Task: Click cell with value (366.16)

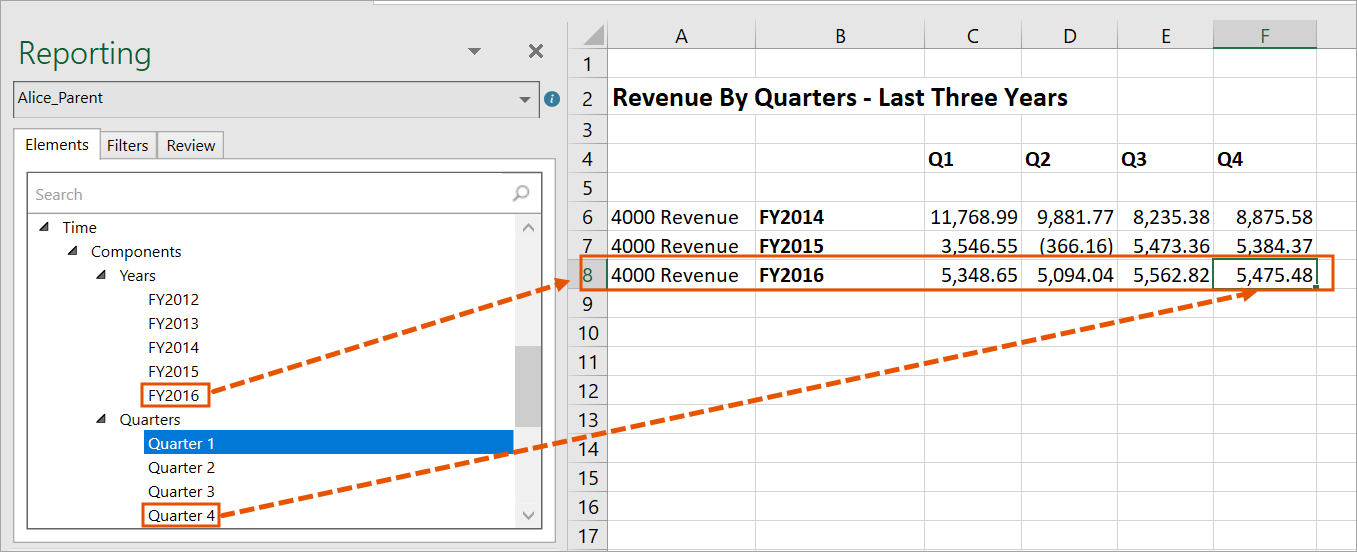Action: point(1069,246)
